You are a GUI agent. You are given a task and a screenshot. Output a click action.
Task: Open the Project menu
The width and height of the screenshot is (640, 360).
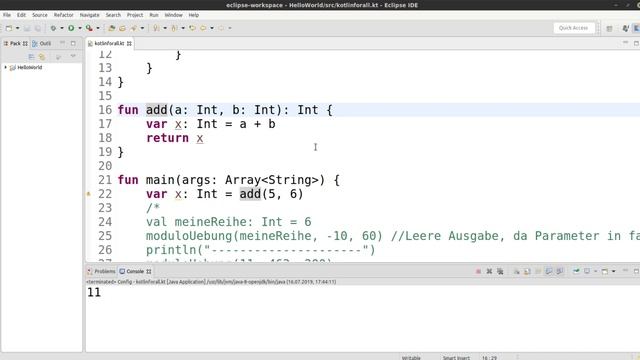pyautogui.click(x=135, y=15)
